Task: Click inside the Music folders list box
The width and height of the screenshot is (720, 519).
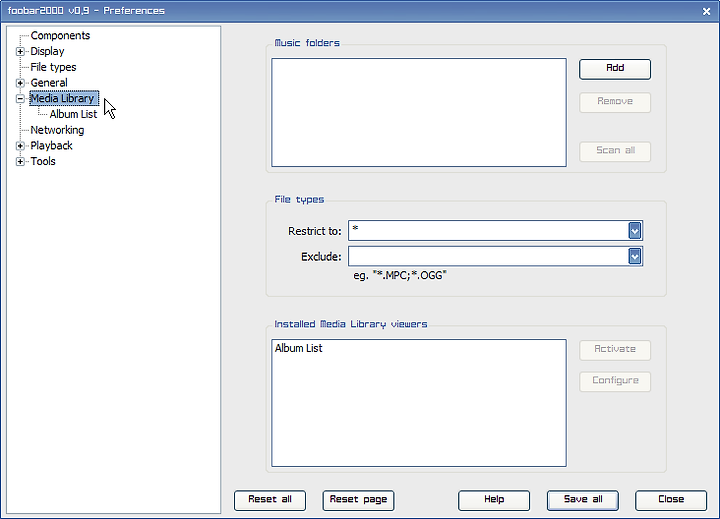Action: pos(419,113)
